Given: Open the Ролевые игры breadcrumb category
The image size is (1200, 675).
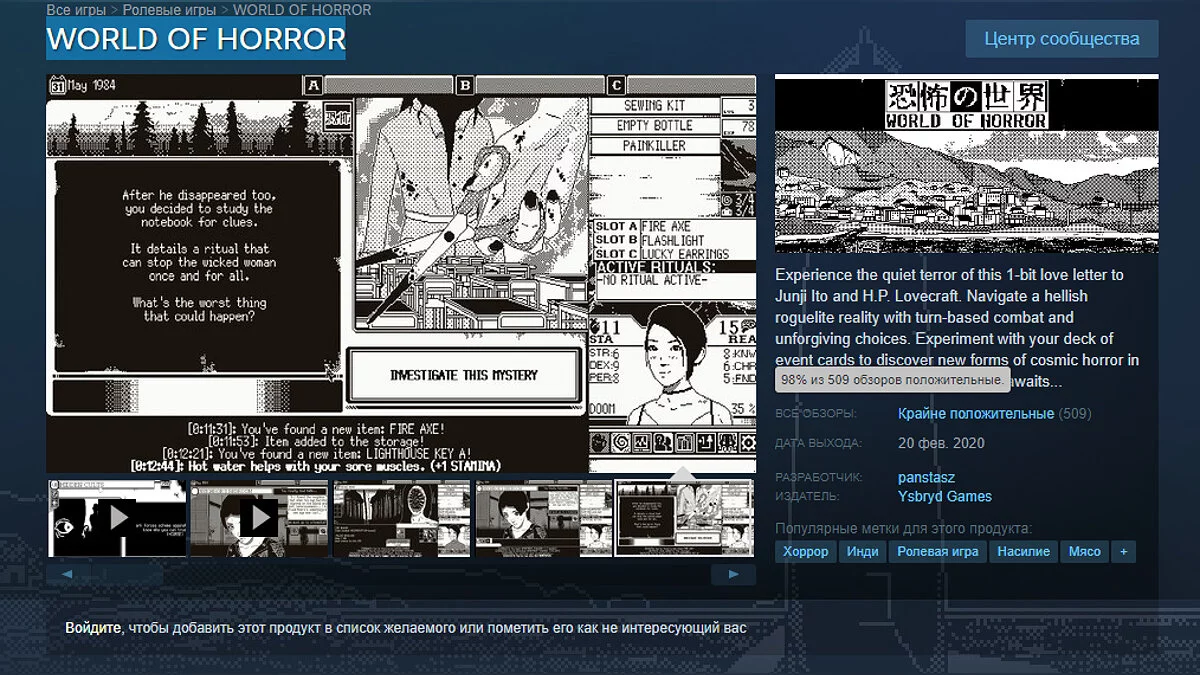Looking at the screenshot, I should 171,10.
